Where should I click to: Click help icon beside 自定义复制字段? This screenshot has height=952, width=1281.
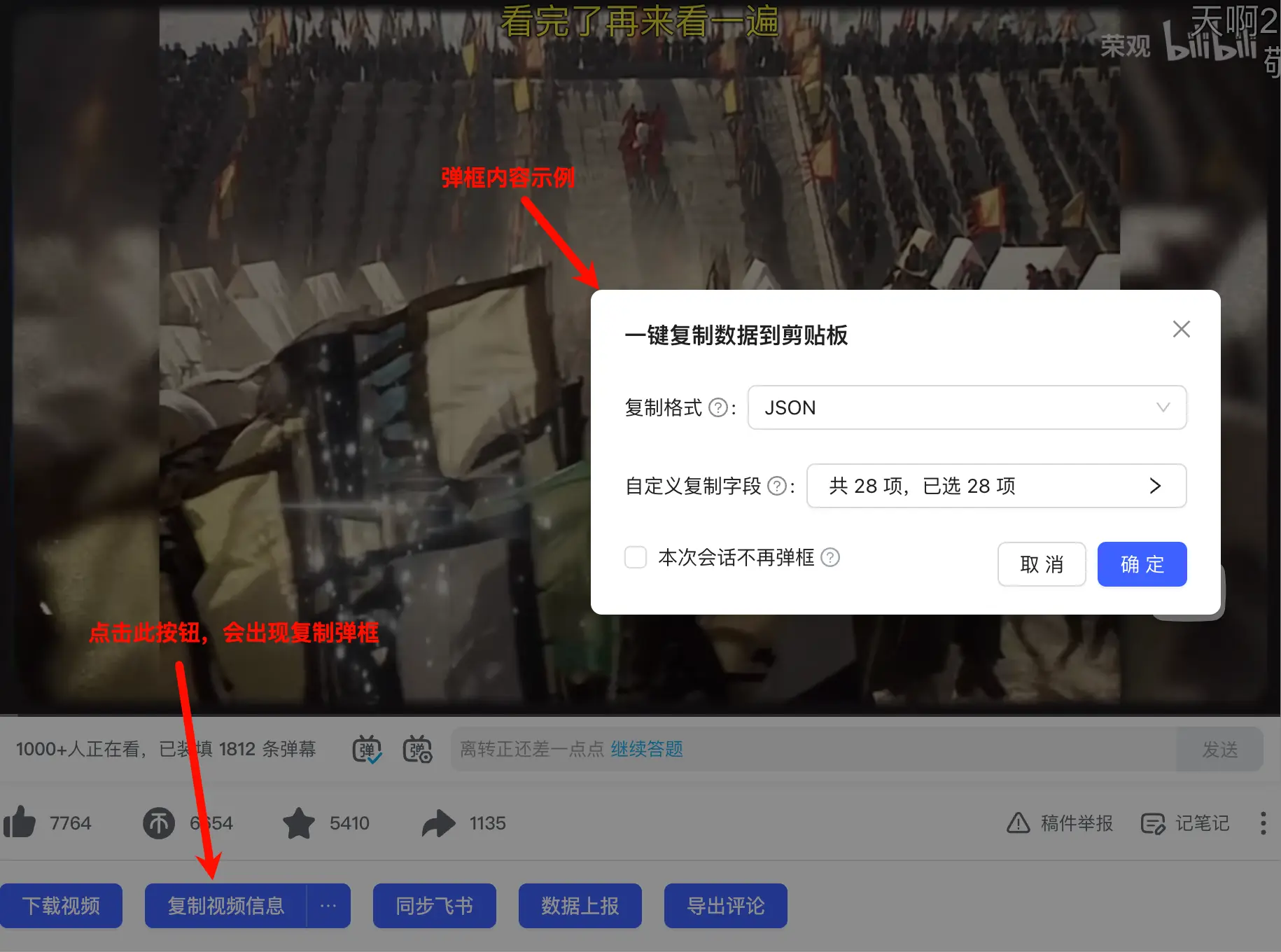pyautogui.click(x=777, y=486)
